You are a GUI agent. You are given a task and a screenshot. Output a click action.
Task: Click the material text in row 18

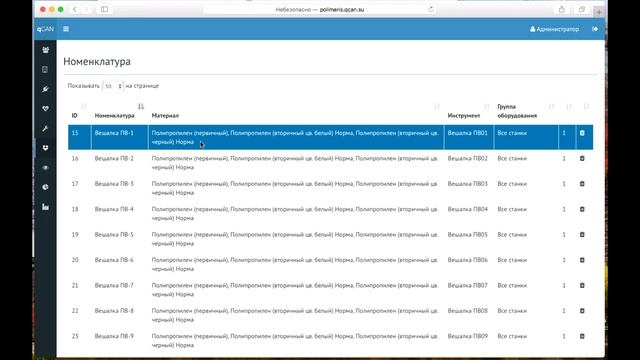[295, 213]
